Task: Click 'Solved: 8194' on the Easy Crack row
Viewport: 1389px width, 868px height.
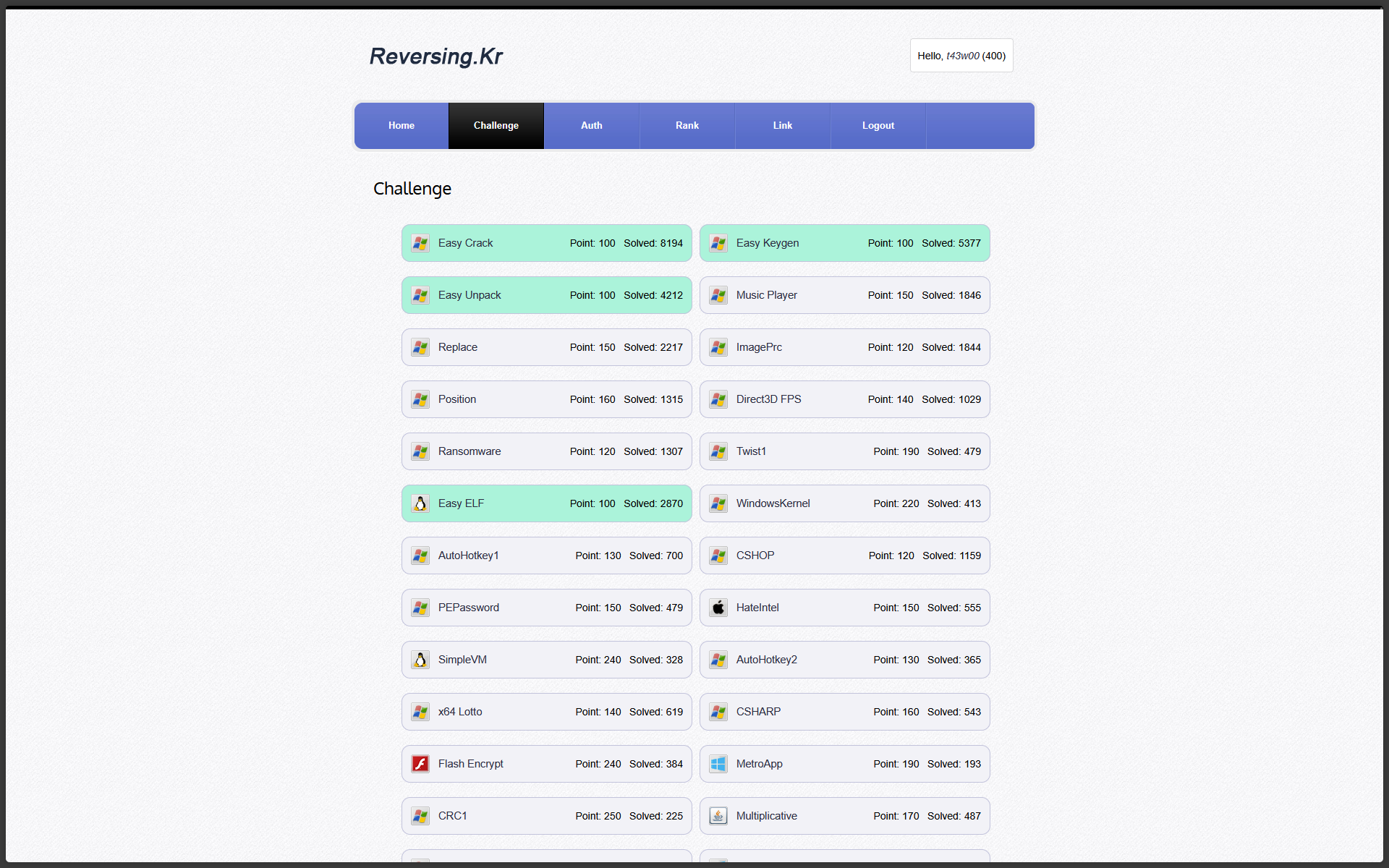Action: 653,243
